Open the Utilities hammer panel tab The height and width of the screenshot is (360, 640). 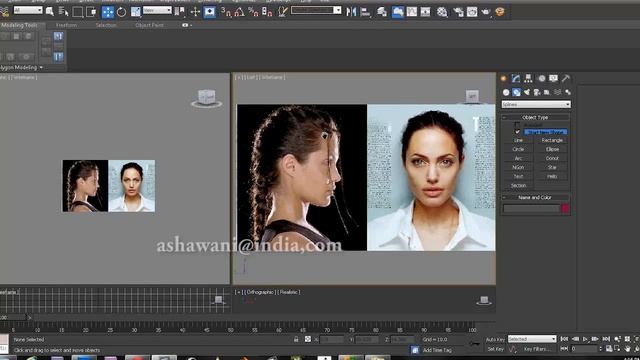coord(566,78)
